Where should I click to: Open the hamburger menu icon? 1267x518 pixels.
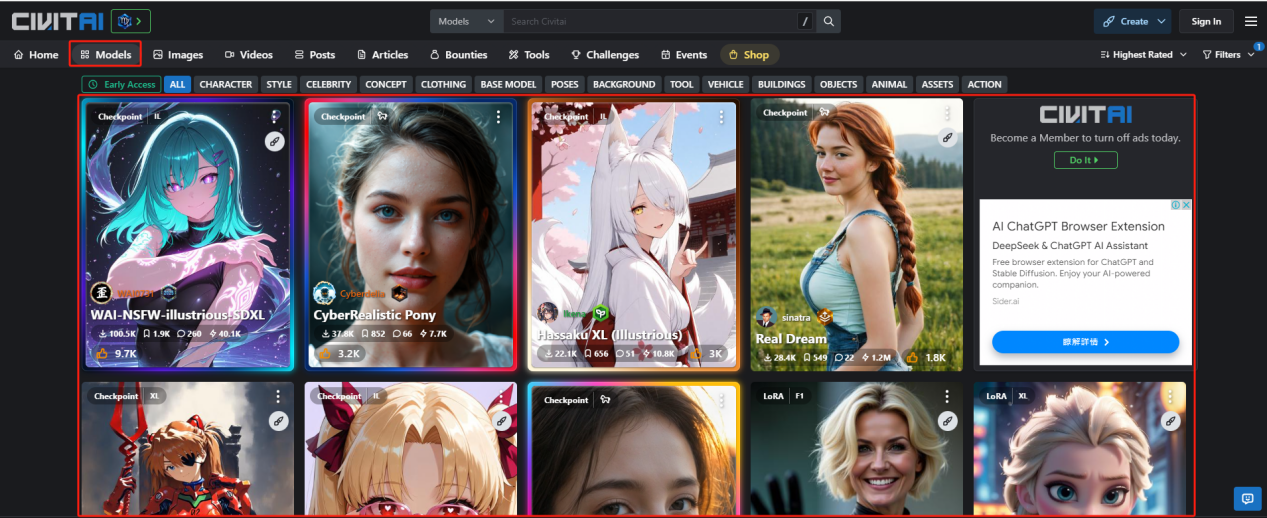pos(1250,21)
